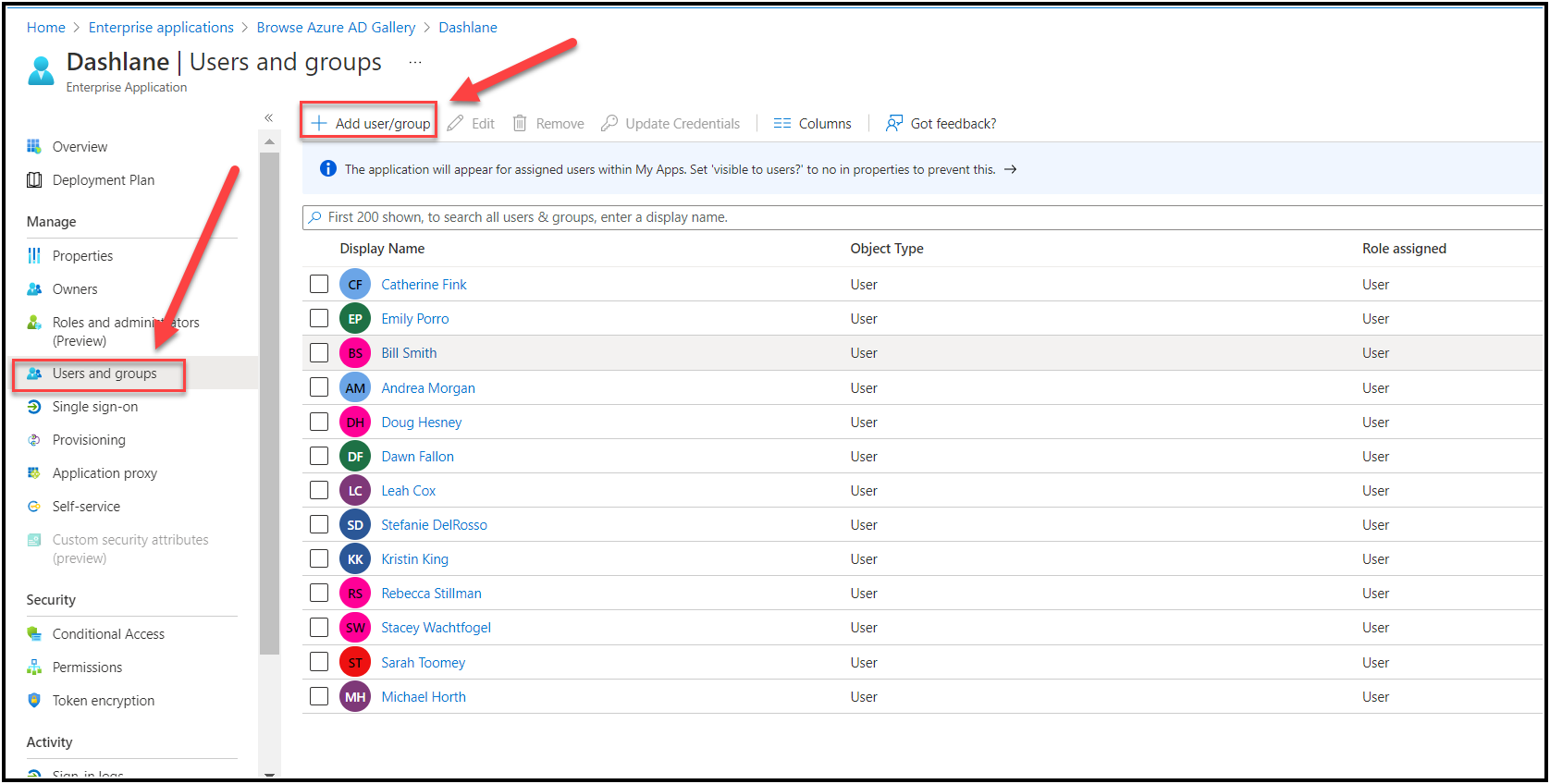The image size is (1550, 784).
Task: Open the Owners menu item
Action: point(75,289)
